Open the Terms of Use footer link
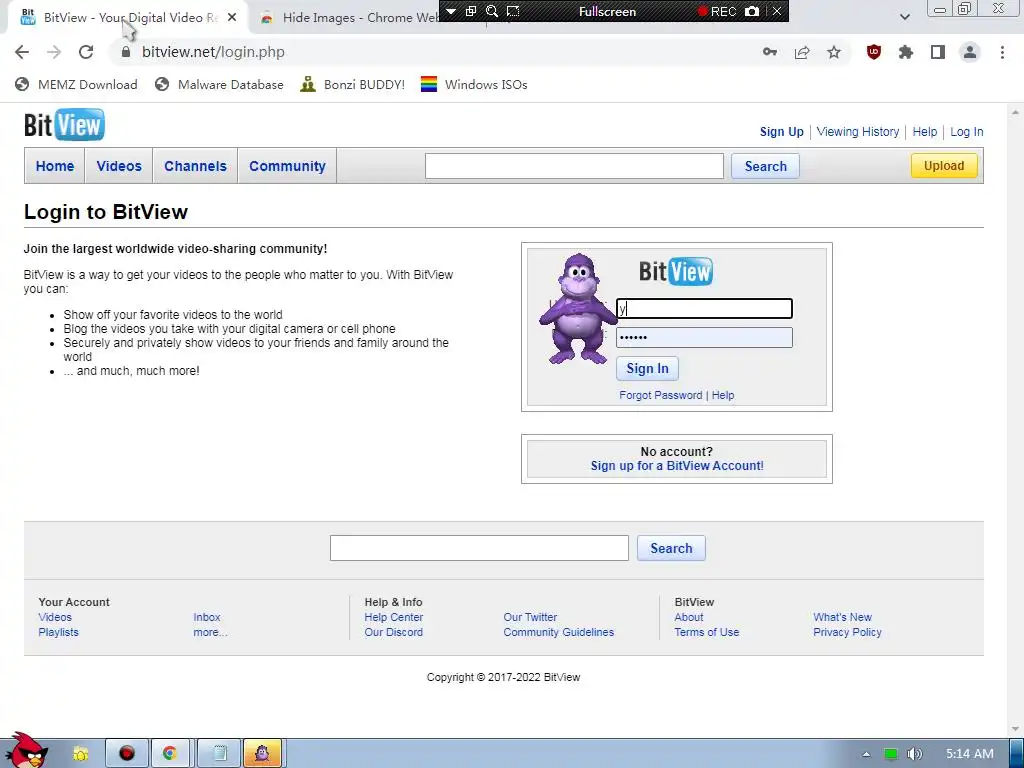 click(x=707, y=632)
